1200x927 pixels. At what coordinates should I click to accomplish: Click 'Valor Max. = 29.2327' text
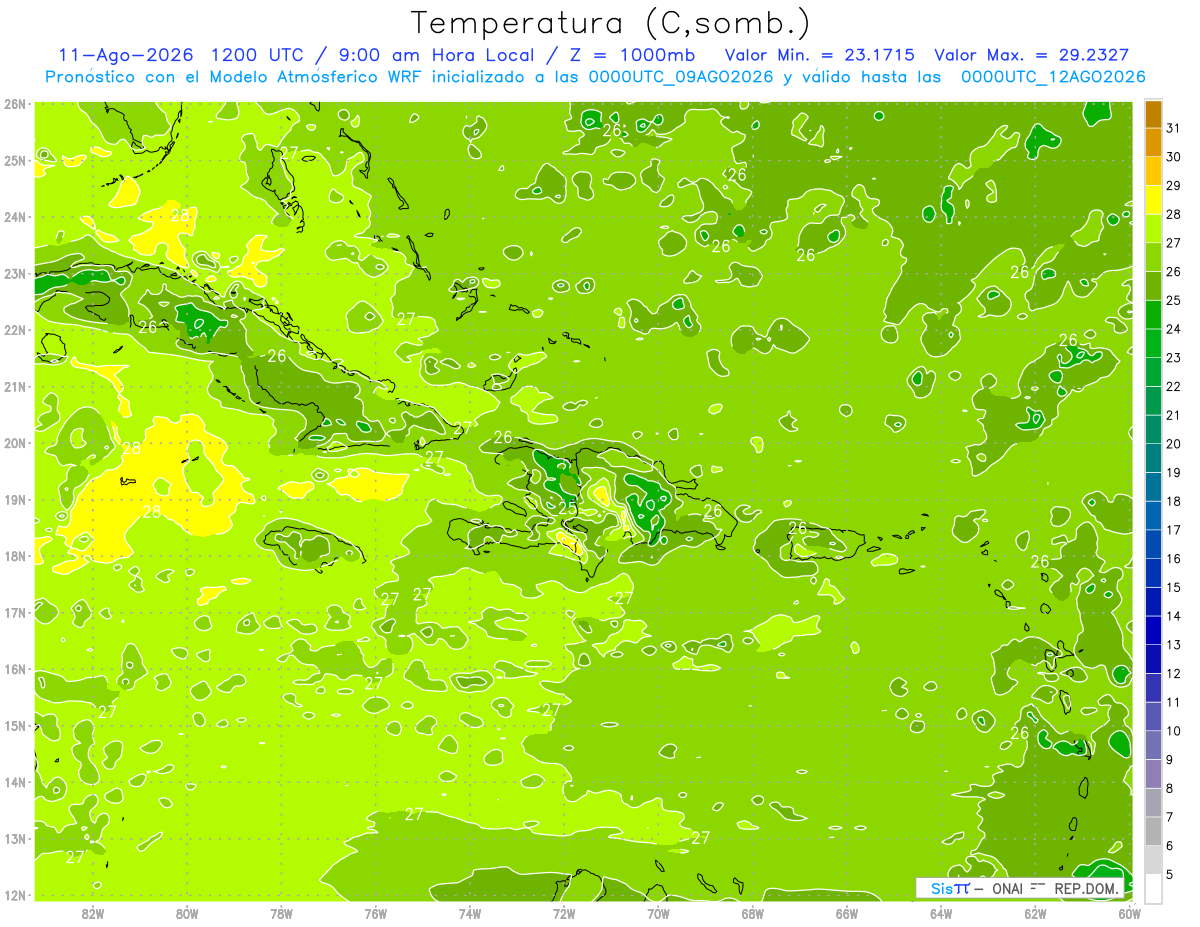tap(1032, 55)
